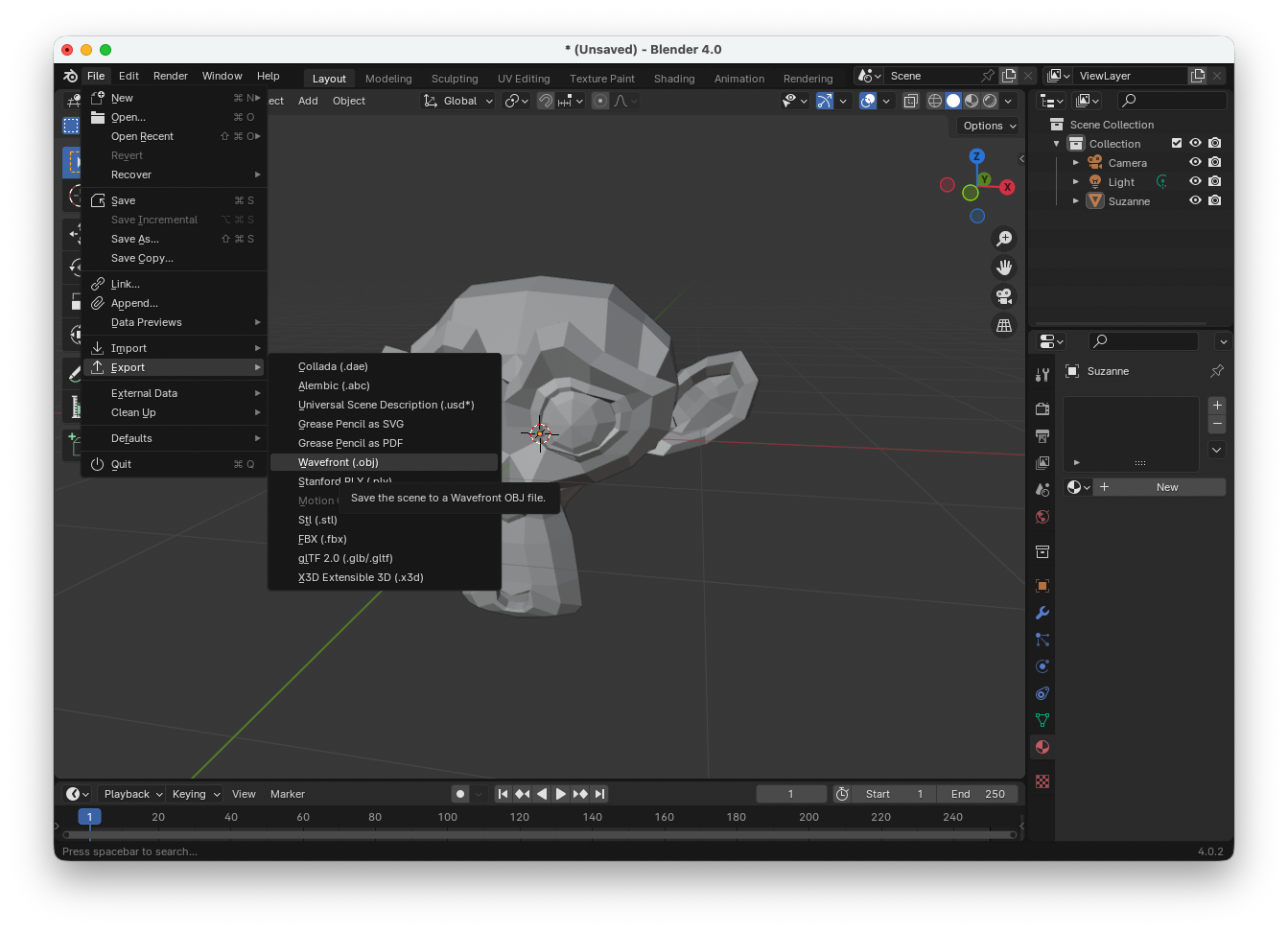Switch to the Sculpting workspace tab
This screenshot has height=932, width=1288.
pos(455,79)
